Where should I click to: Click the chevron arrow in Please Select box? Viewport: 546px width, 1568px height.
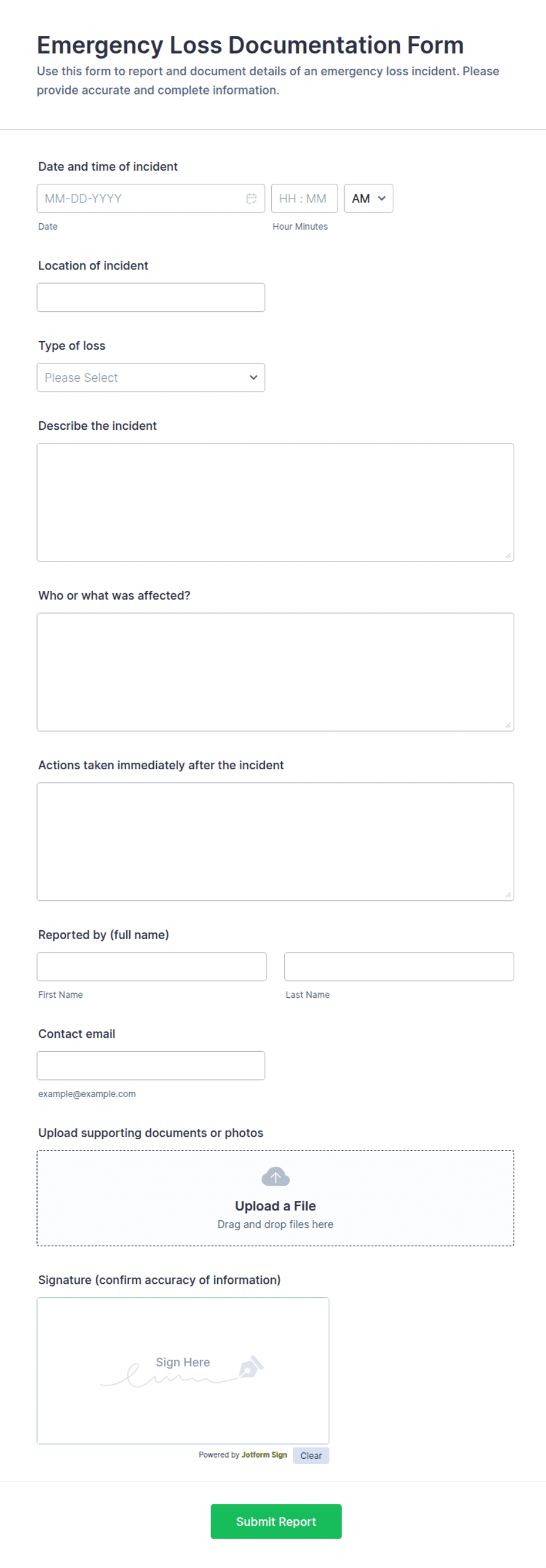(253, 378)
